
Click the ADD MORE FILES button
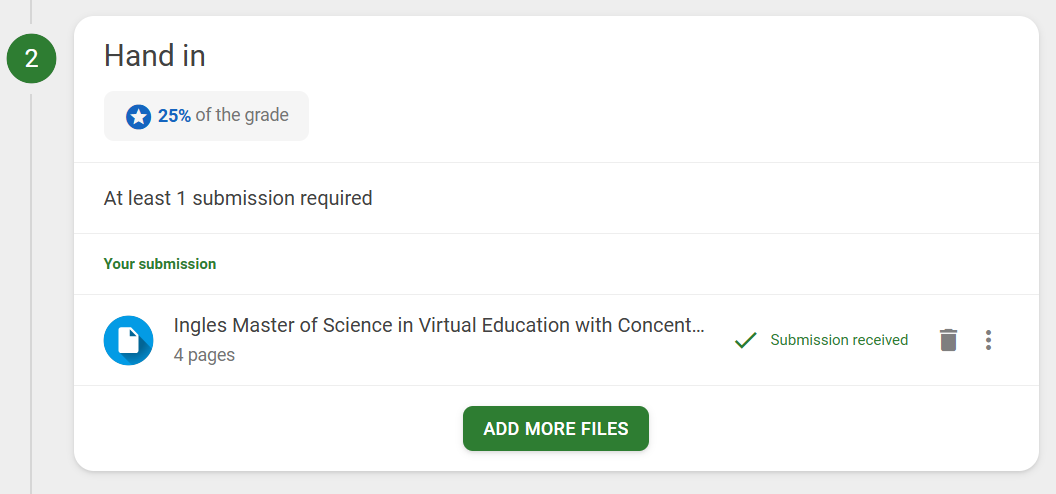(556, 429)
